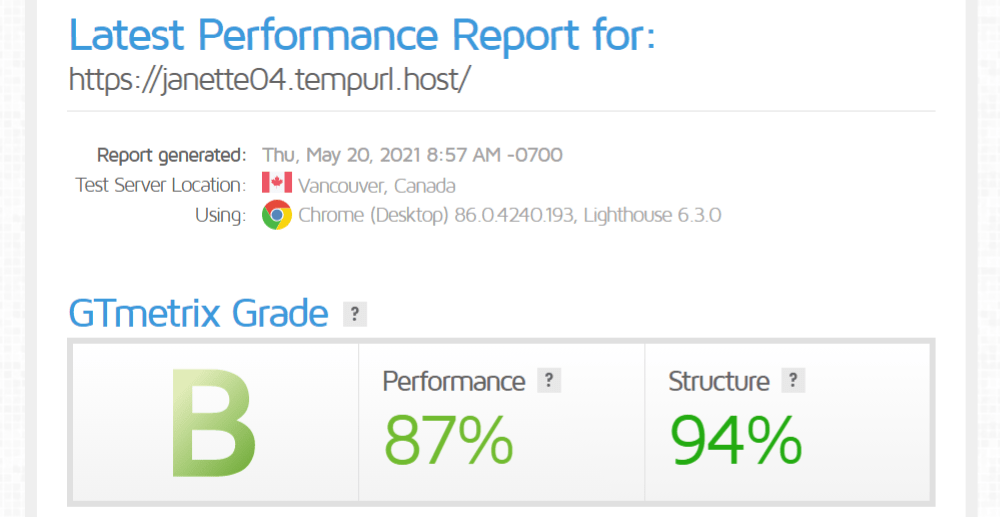This screenshot has height=517, width=1000.
Task: Click the Report generated label
Action: 171,155
